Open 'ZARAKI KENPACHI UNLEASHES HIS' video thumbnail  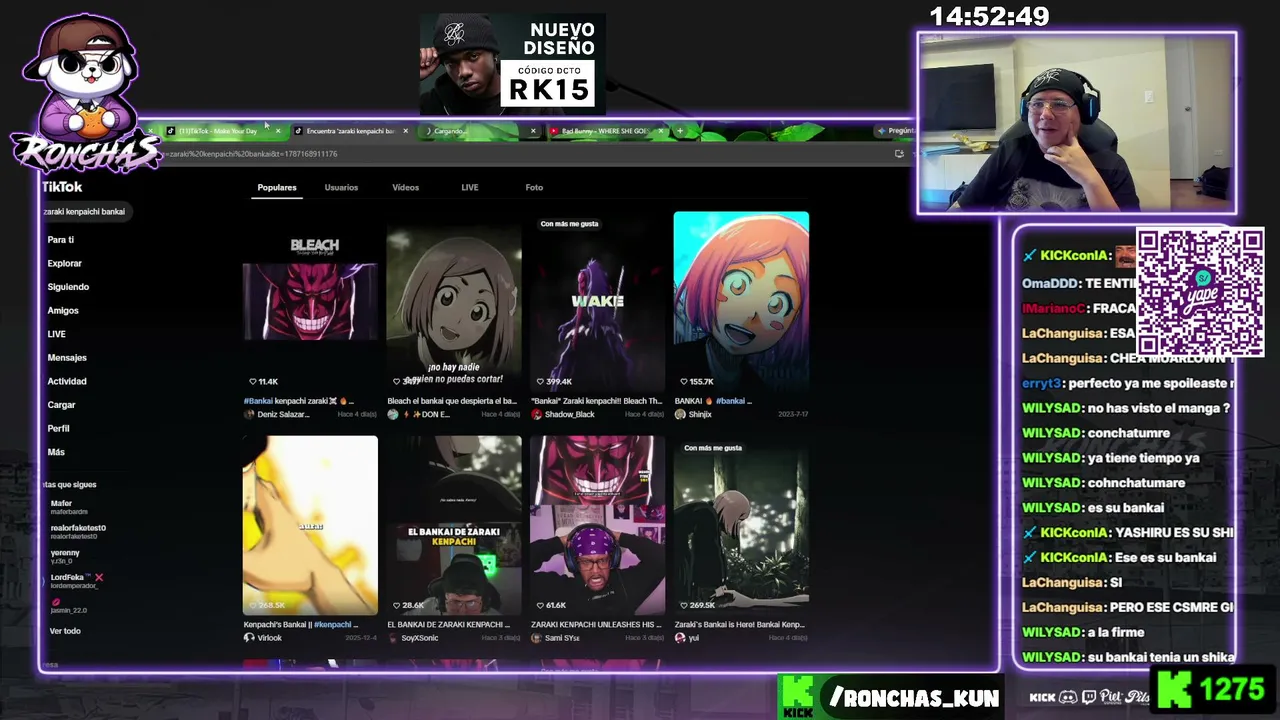[598, 525]
